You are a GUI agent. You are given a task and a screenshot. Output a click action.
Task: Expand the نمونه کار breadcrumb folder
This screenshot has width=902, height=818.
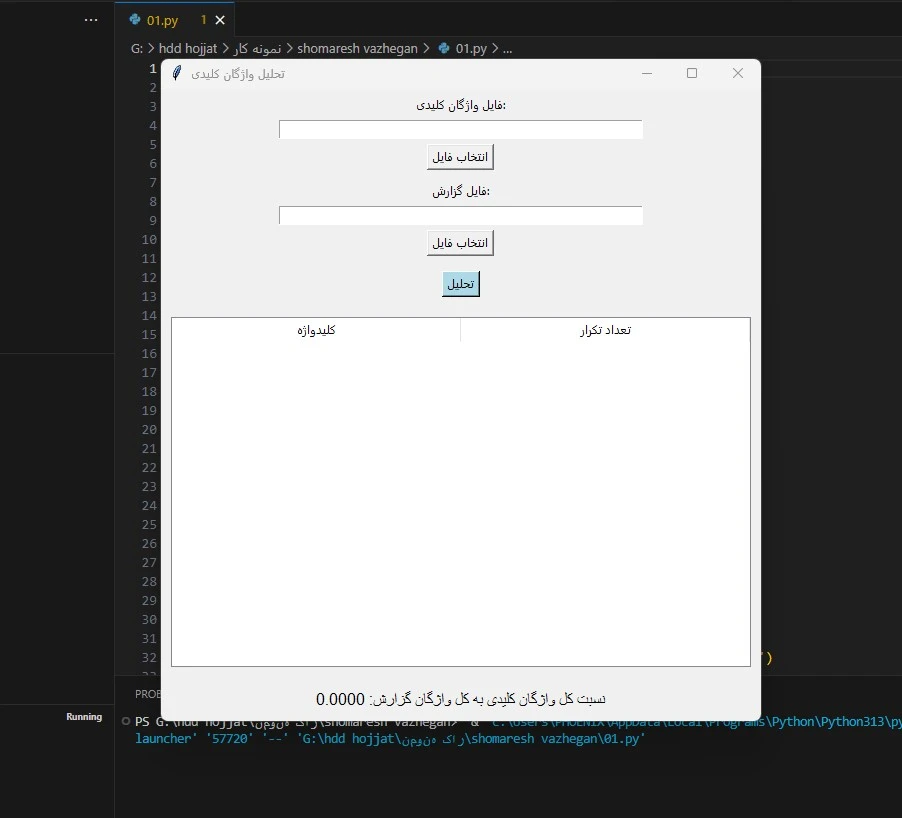259,48
